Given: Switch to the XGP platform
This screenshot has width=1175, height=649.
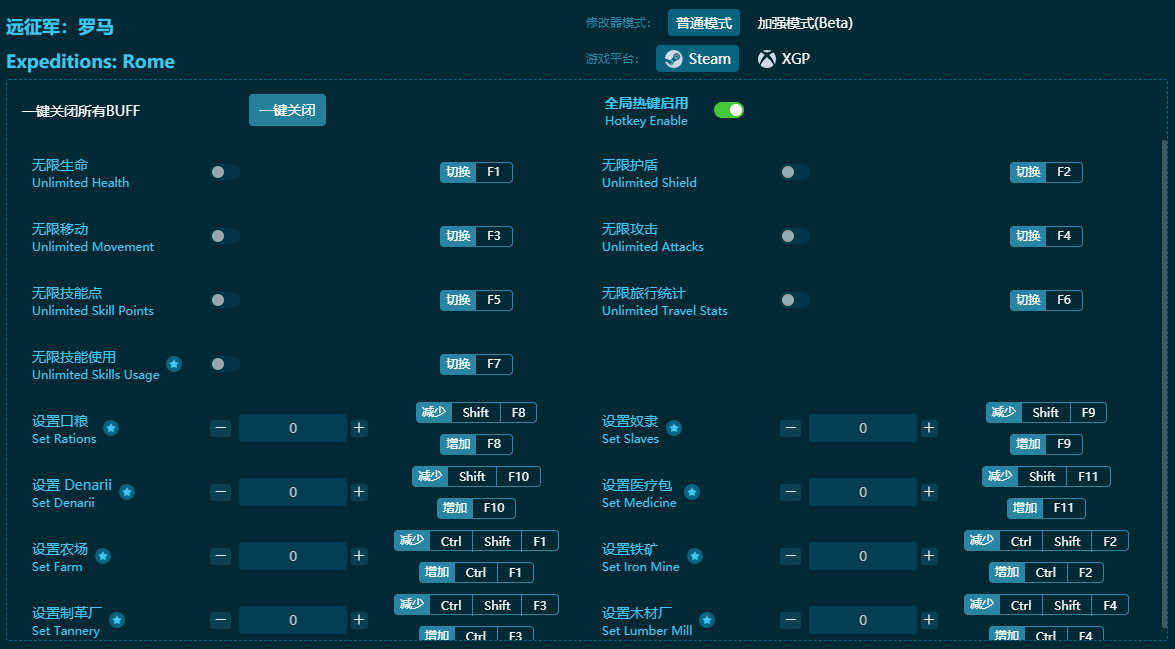Looking at the screenshot, I should pyautogui.click(x=784, y=59).
